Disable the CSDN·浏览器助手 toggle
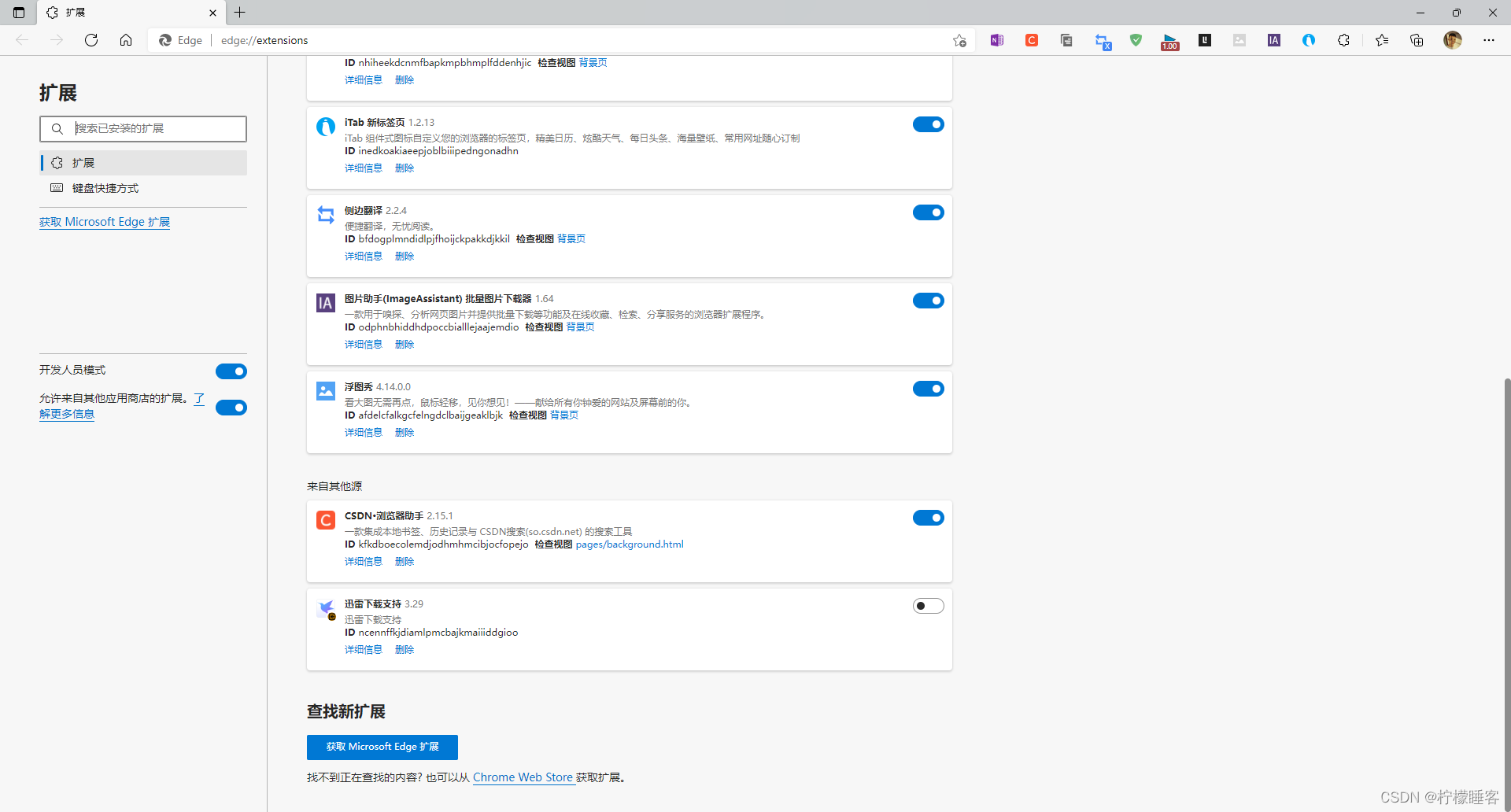Viewport: 1511px width, 812px height. [929, 518]
